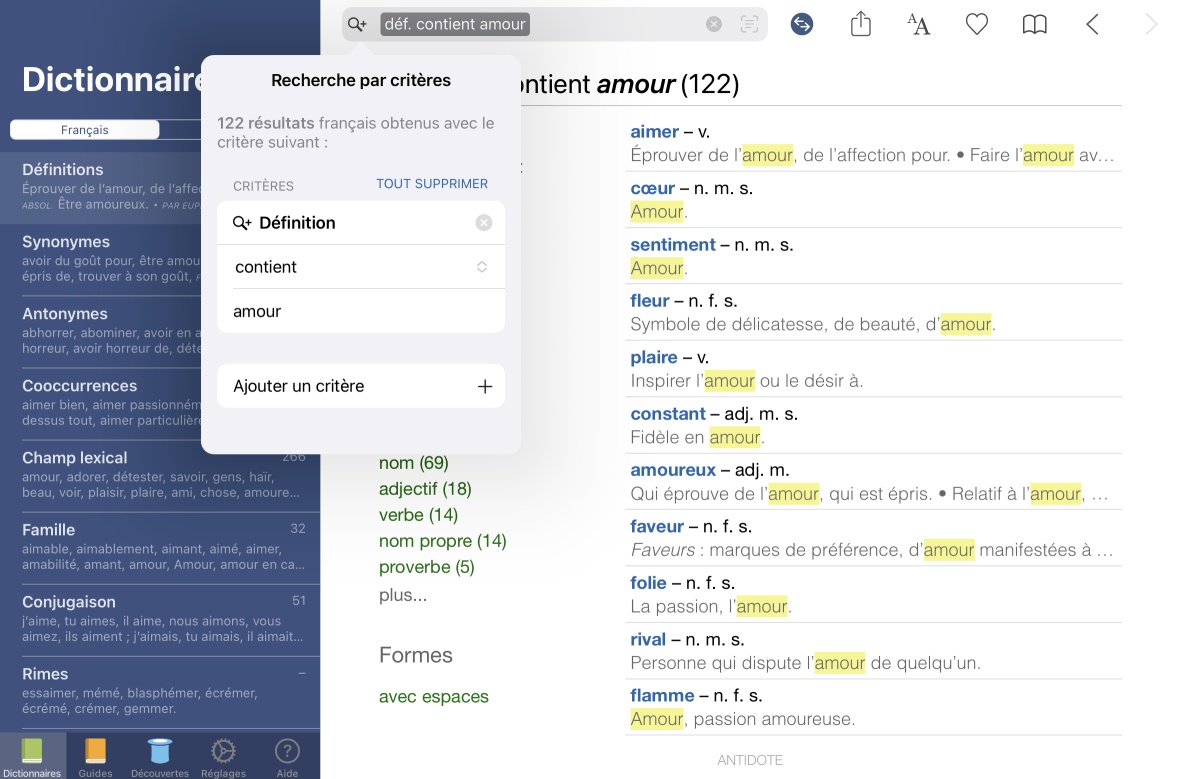Remove the Définition criterion

[484, 223]
